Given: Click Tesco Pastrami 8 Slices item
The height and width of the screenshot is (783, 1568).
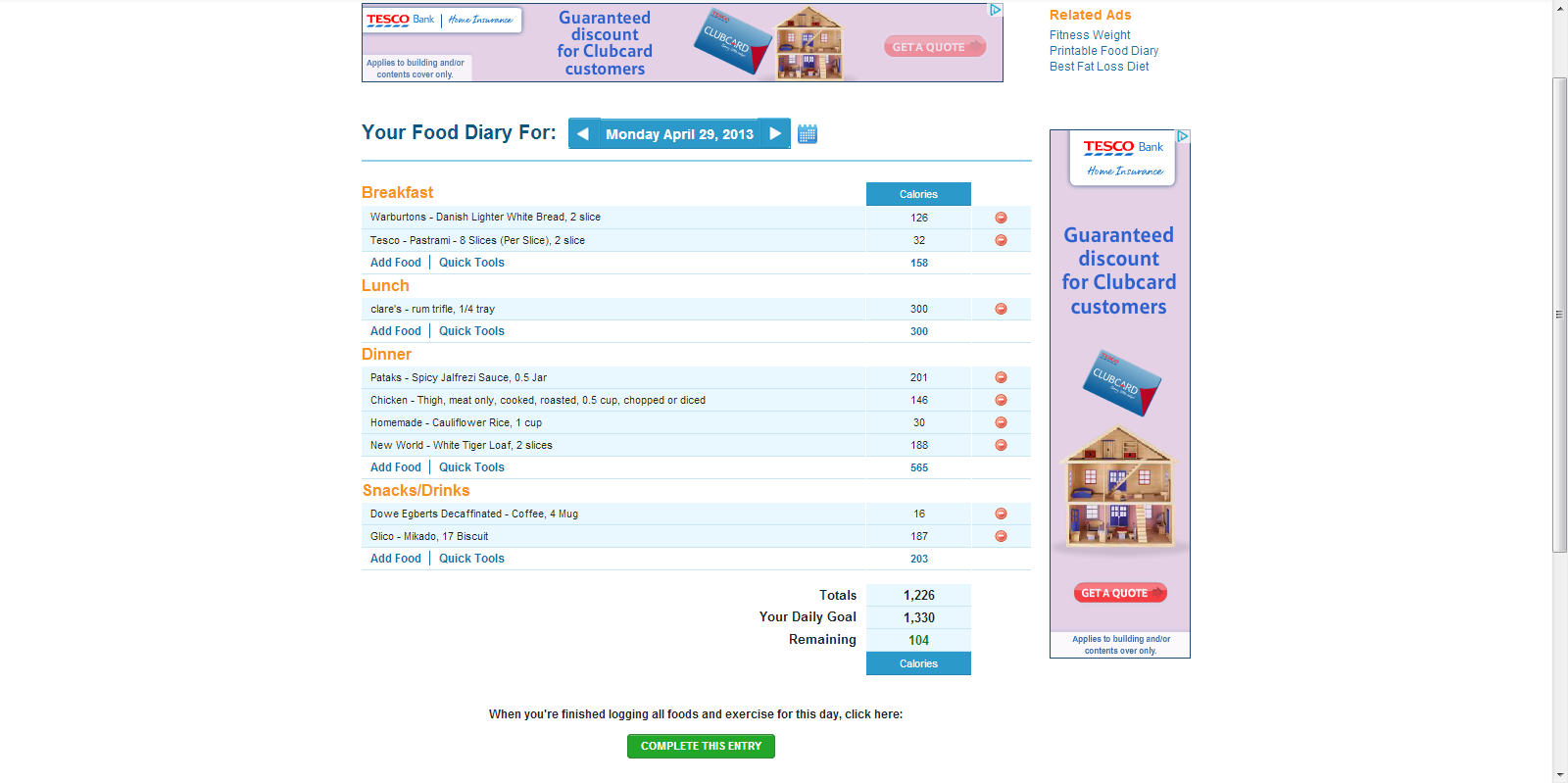Looking at the screenshot, I should [x=477, y=240].
